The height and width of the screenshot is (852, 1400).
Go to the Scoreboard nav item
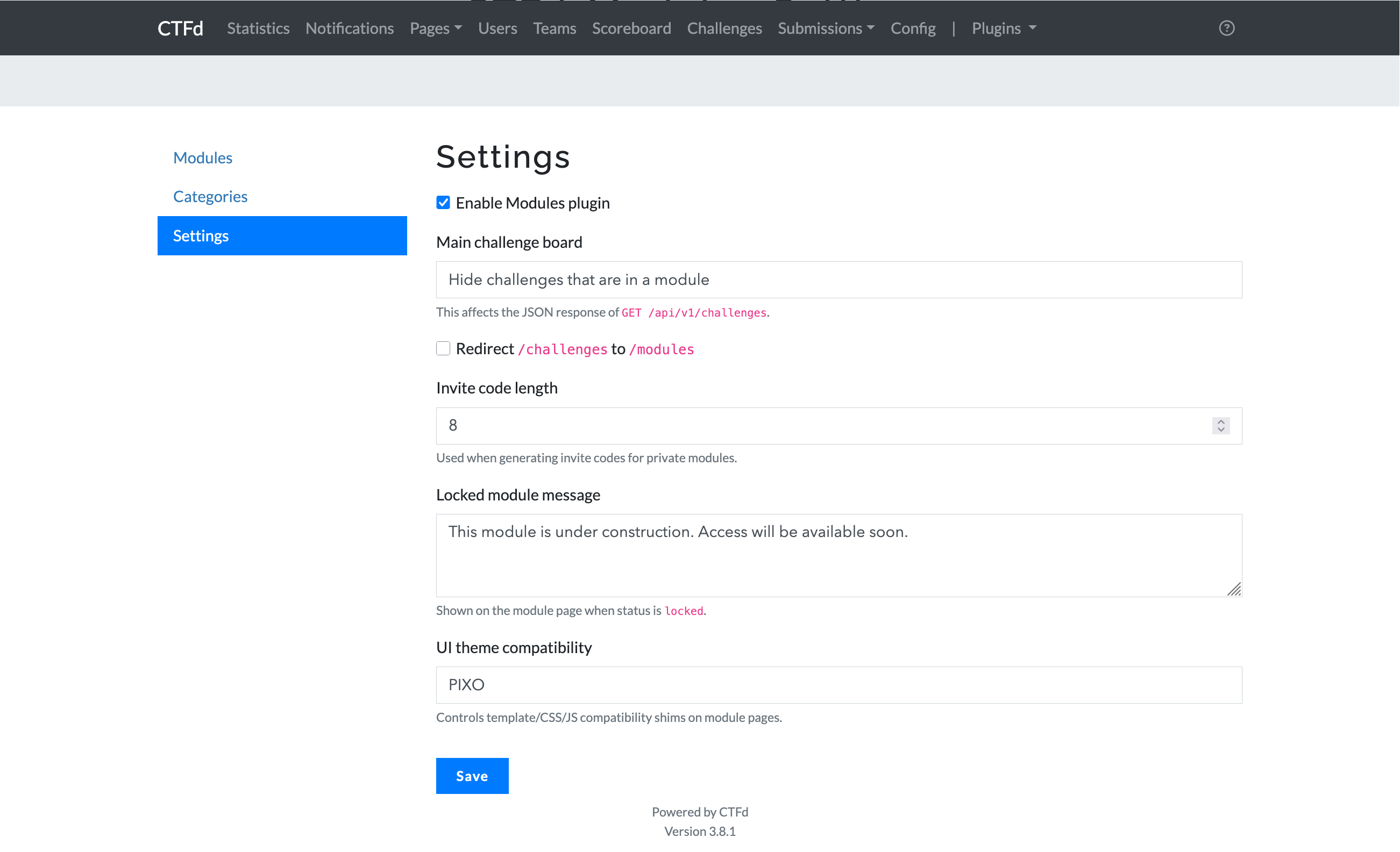tap(631, 28)
